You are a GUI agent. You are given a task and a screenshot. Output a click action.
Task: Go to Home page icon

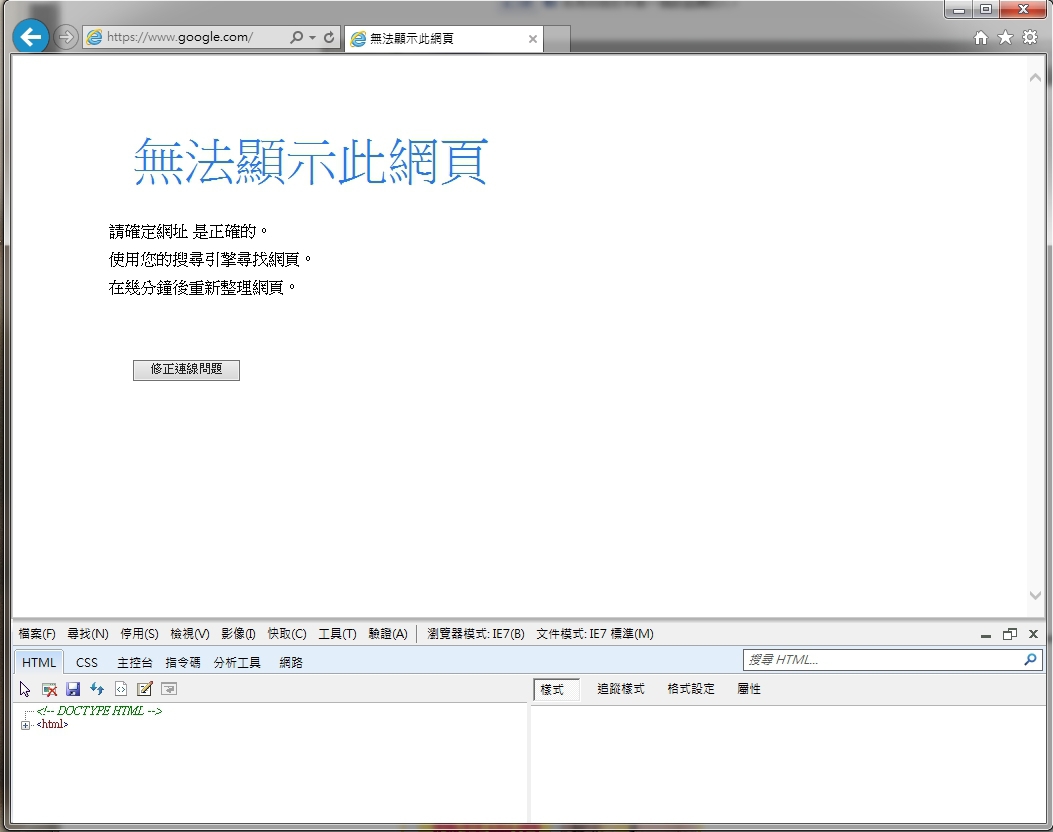(x=980, y=38)
